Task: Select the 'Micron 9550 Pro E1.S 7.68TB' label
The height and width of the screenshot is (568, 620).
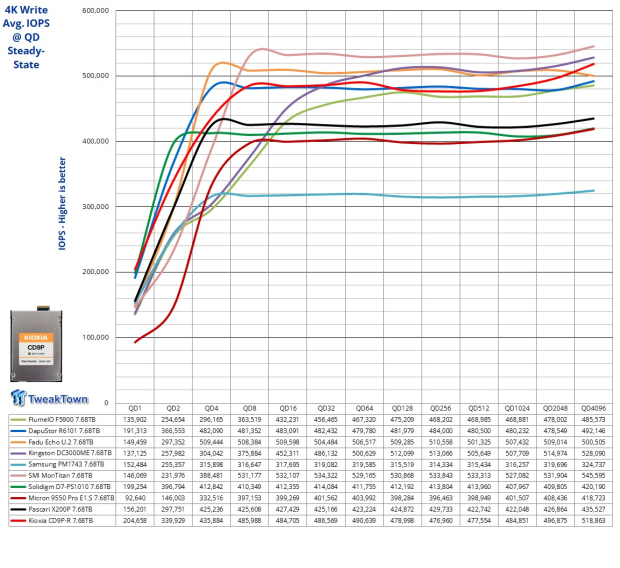Action: pyautogui.click(x=71, y=498)
